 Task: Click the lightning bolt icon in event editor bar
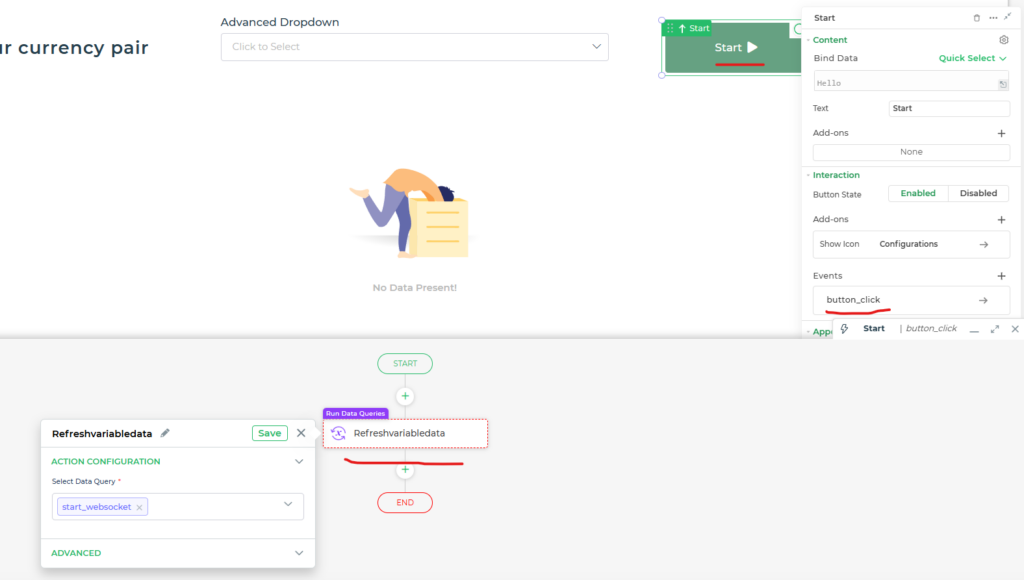845,328
